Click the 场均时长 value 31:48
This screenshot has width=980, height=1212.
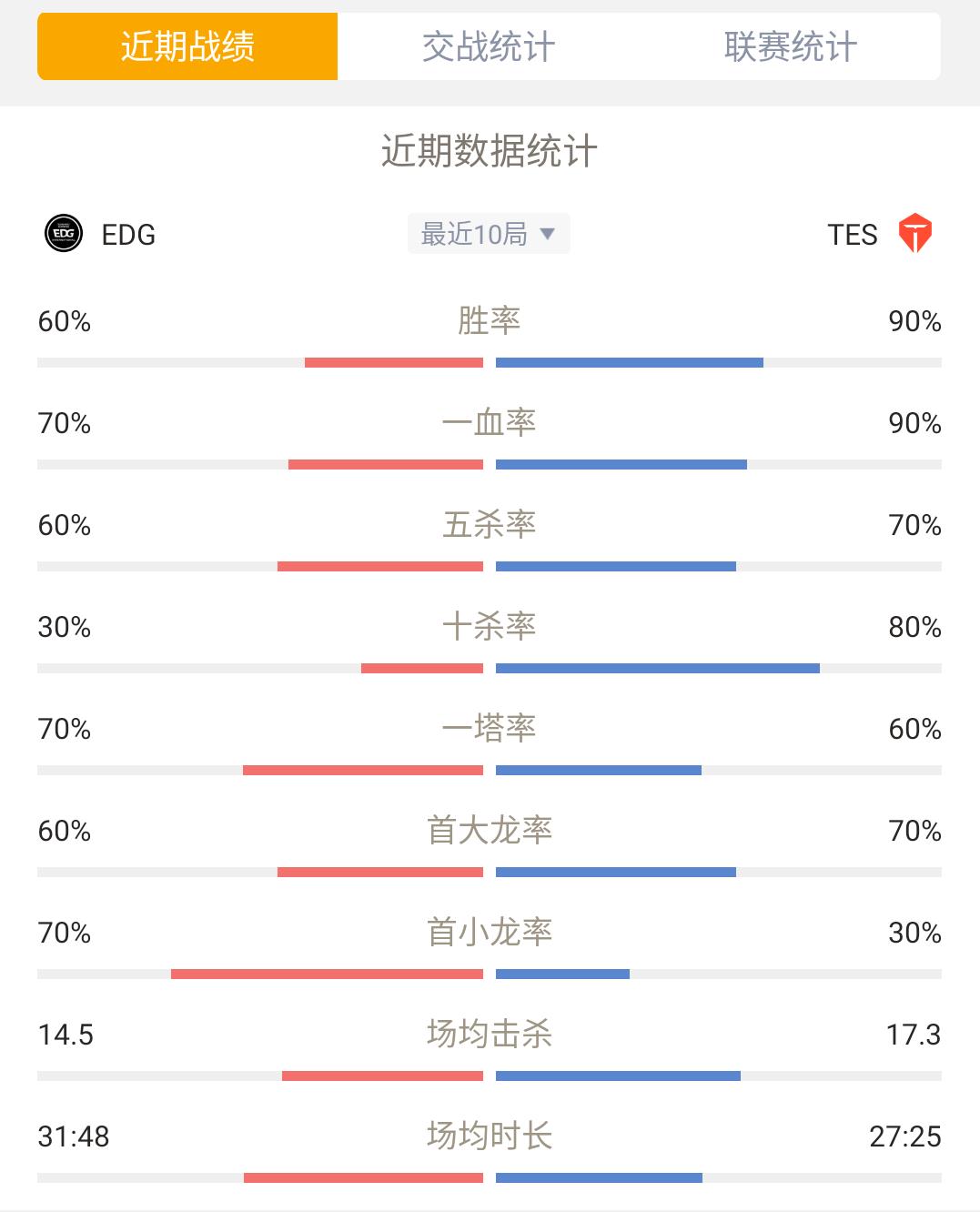tap(74, 1136)
